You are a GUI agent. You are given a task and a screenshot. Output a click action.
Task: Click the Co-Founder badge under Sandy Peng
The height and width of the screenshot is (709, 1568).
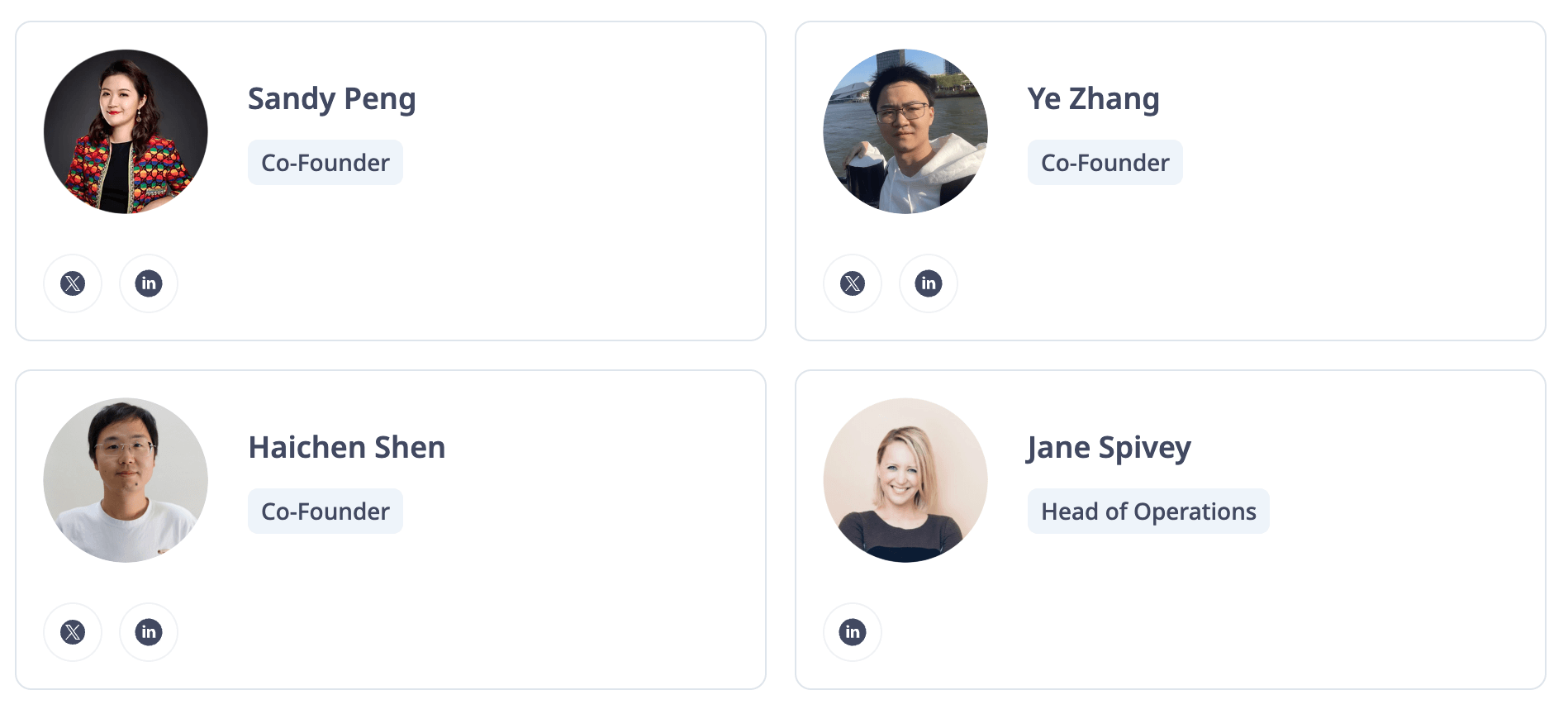coord(325,163)
